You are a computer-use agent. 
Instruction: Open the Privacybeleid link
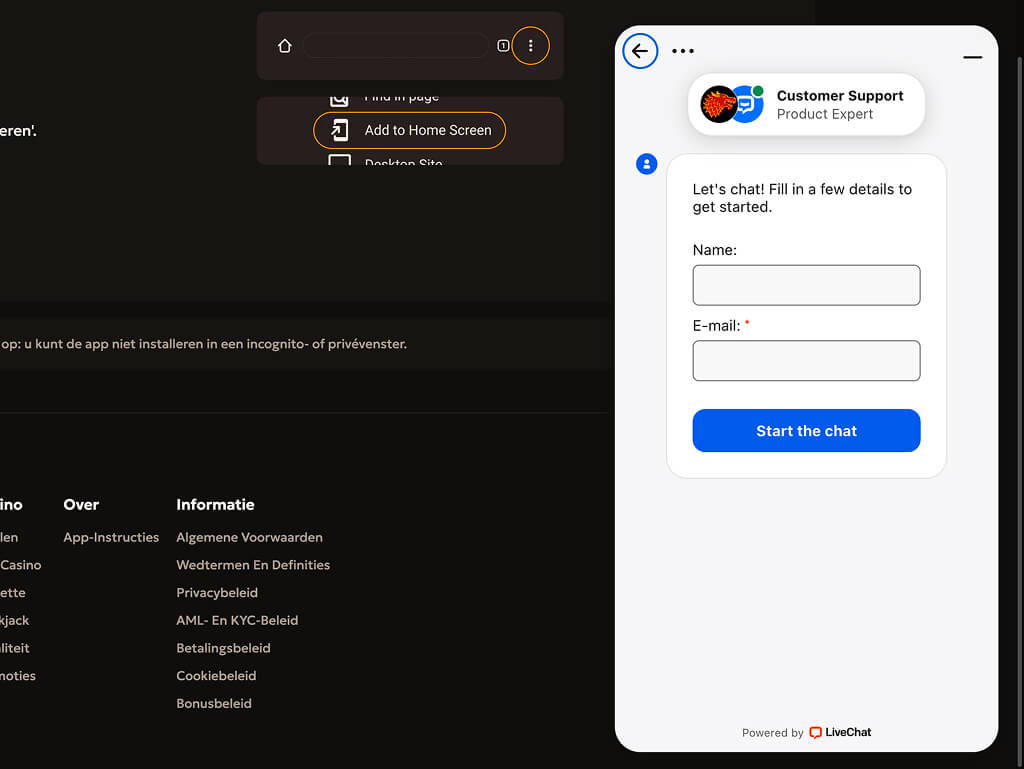coord(217,593)
